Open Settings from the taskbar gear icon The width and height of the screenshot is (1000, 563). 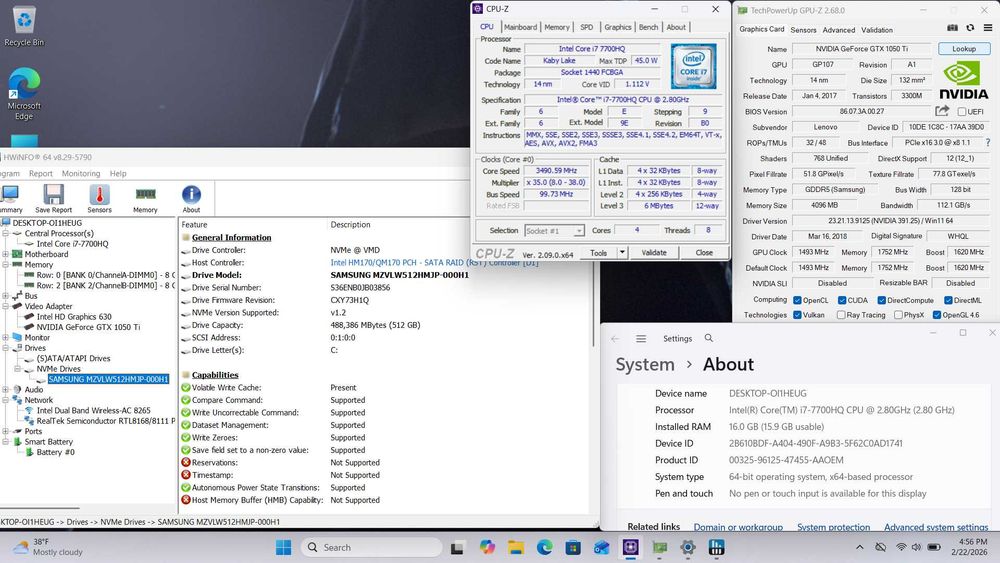pyautogui.click(x=688, y=547)
